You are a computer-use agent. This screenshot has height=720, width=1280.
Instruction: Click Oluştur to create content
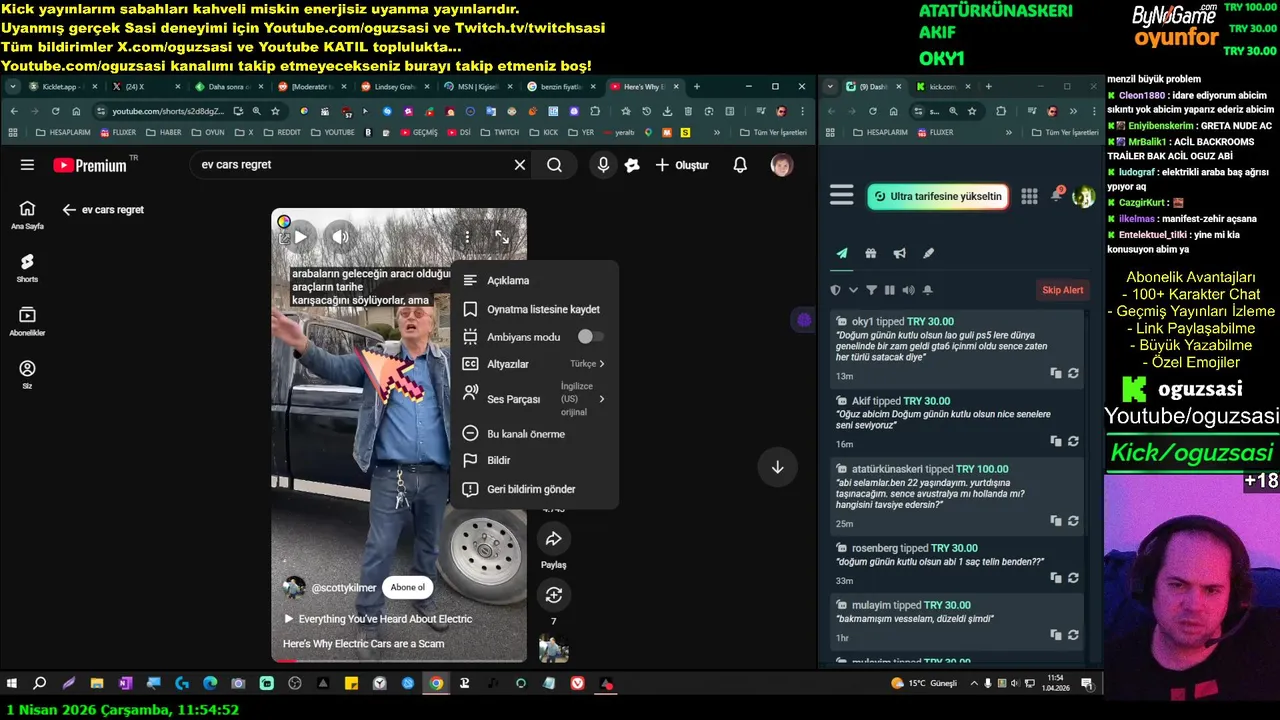click(682, 165)
